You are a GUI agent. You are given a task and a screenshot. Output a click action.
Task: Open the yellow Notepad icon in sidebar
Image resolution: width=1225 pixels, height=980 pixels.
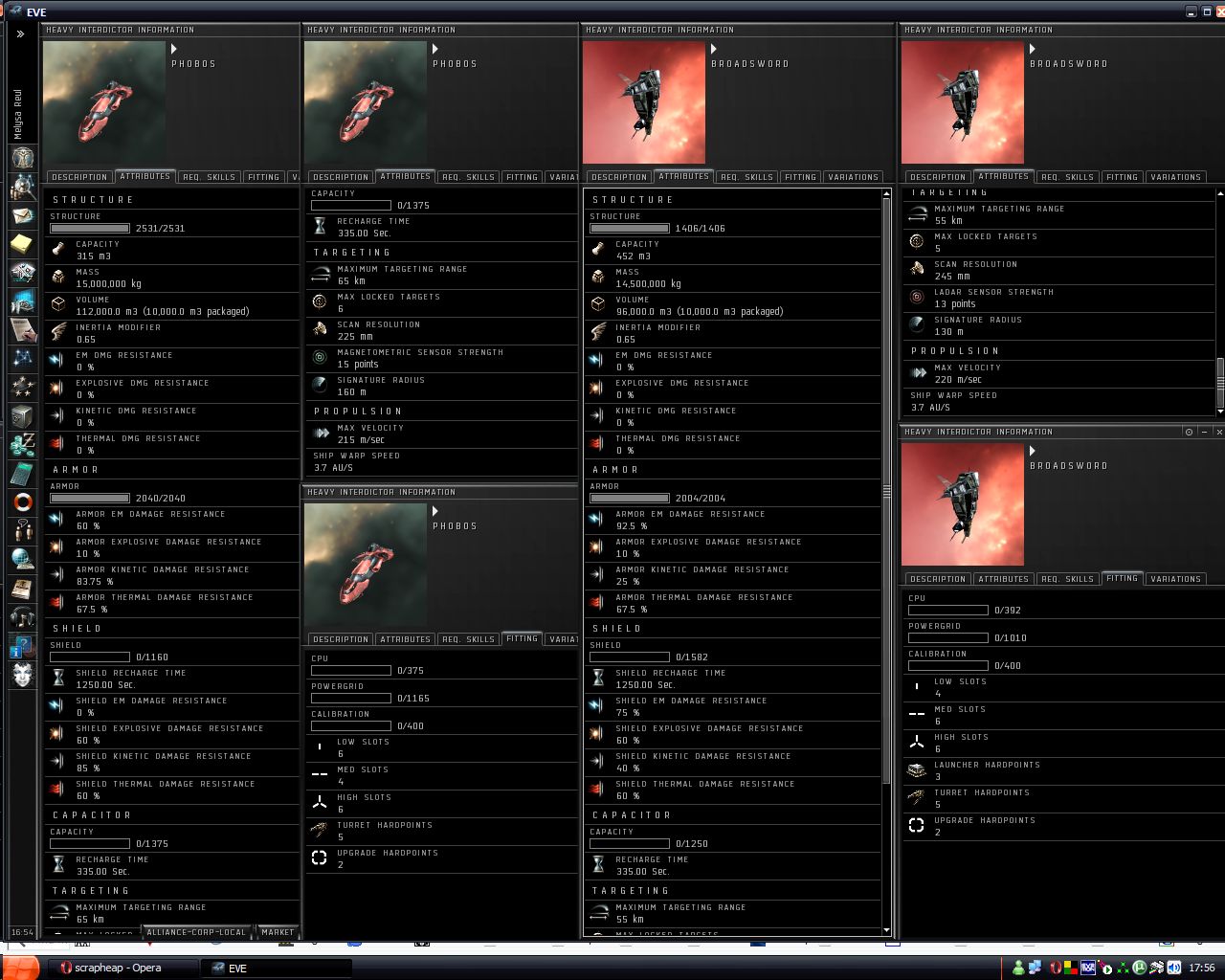(x=23, y=245)
